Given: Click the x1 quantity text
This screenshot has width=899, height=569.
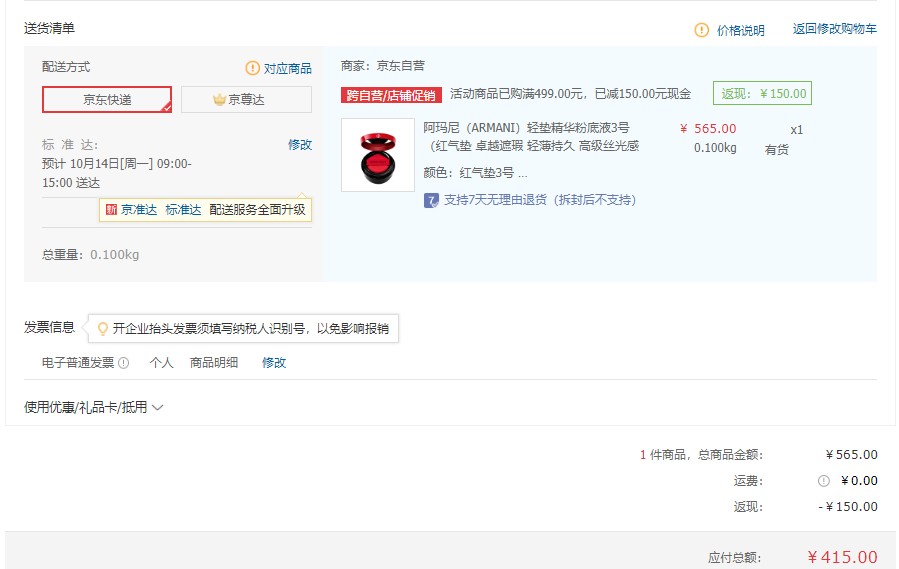Looking at the screenshot, I should 796,130.
